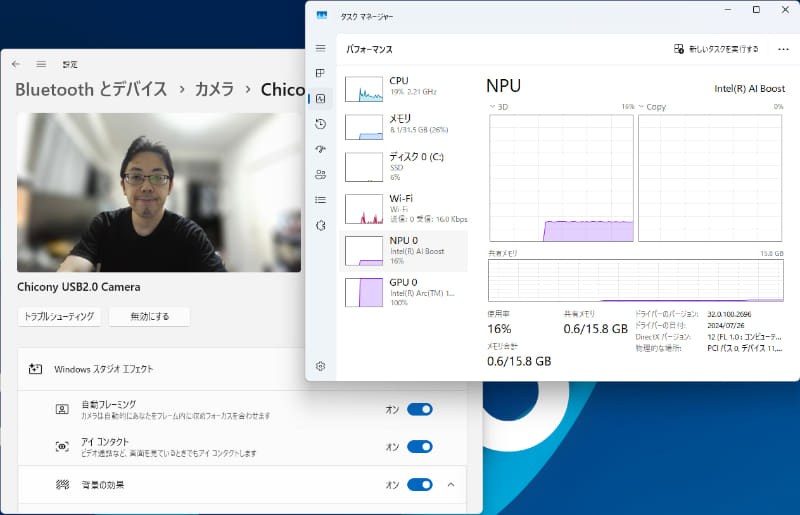Click Windows Studio Effects sparkle icon

pos(35,369)
